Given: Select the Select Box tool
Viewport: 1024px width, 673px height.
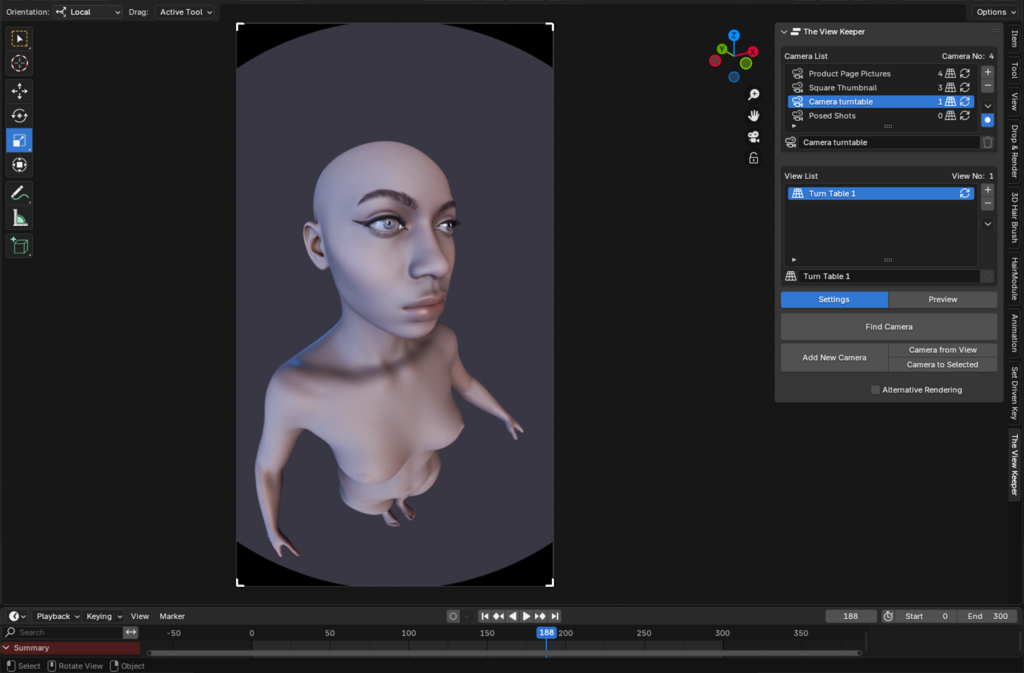Looking at the screenshot, I should pos(20,39).
